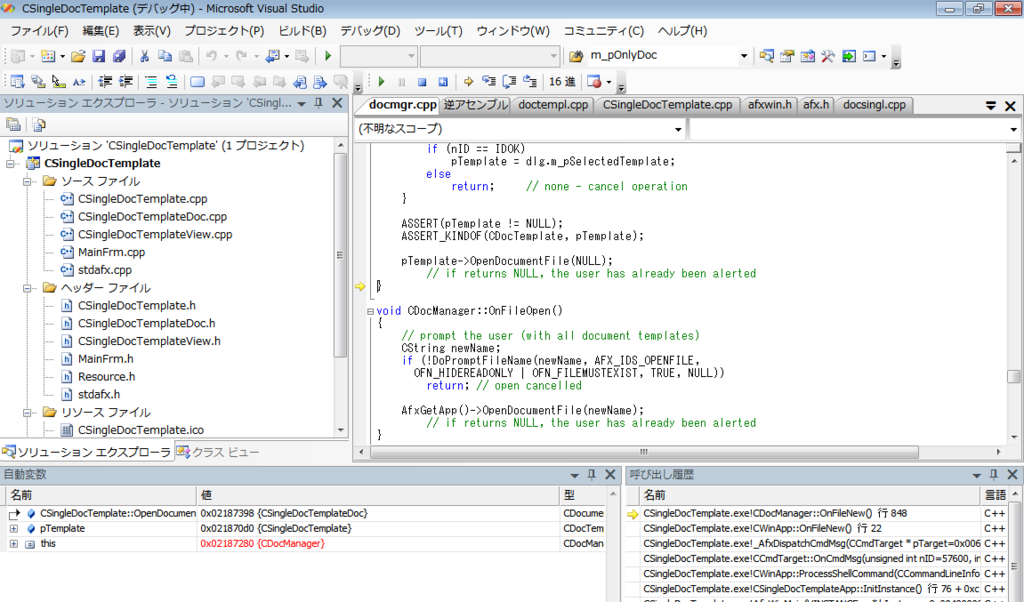This screenshot has width=1024, height=602.
Task: Open the 編集(E) menu
Action: pos(101,31)
